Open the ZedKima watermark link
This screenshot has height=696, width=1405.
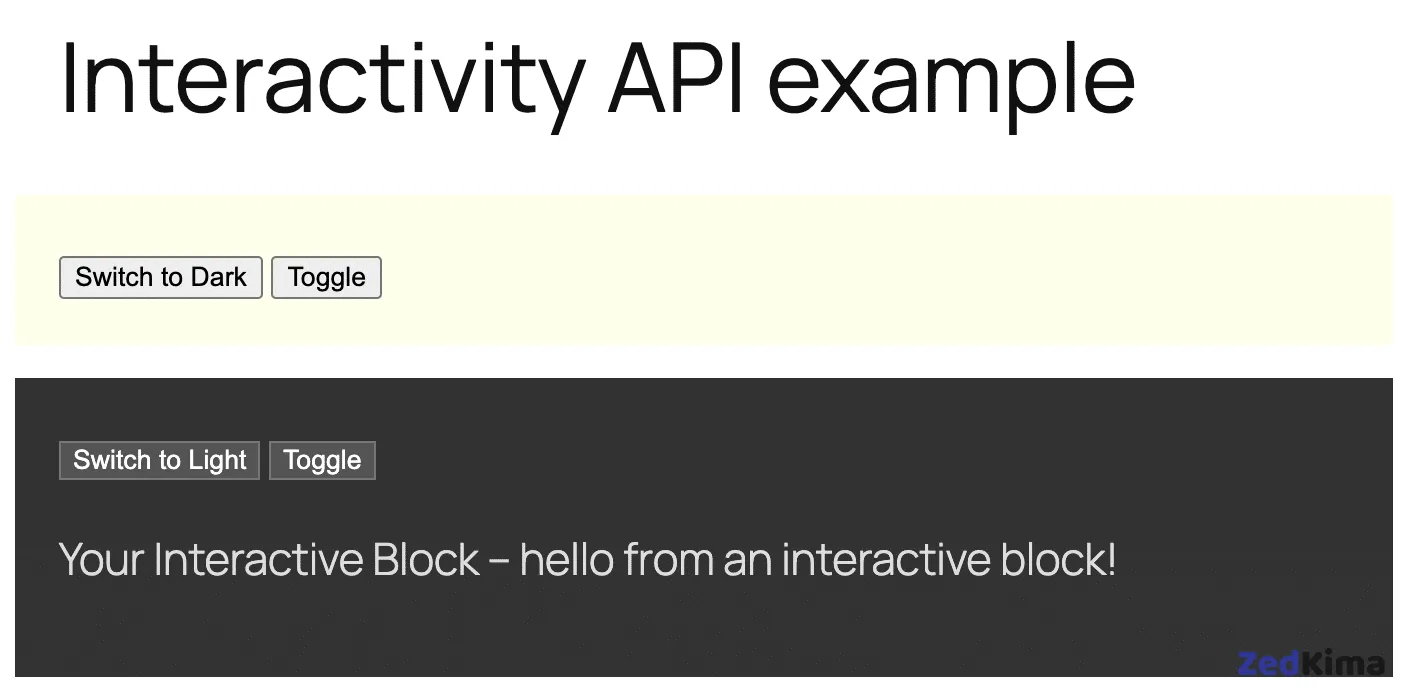1311,663
